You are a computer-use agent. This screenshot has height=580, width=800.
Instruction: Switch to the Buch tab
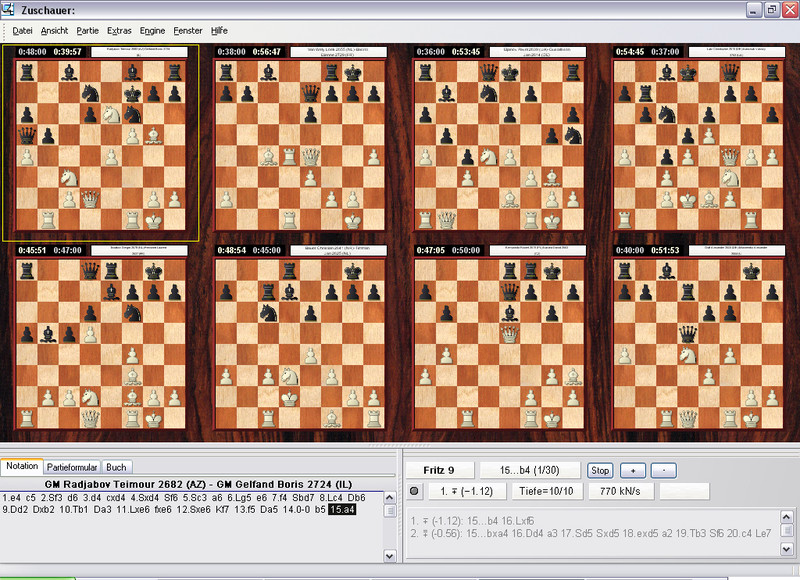click(x=116, y=467)
